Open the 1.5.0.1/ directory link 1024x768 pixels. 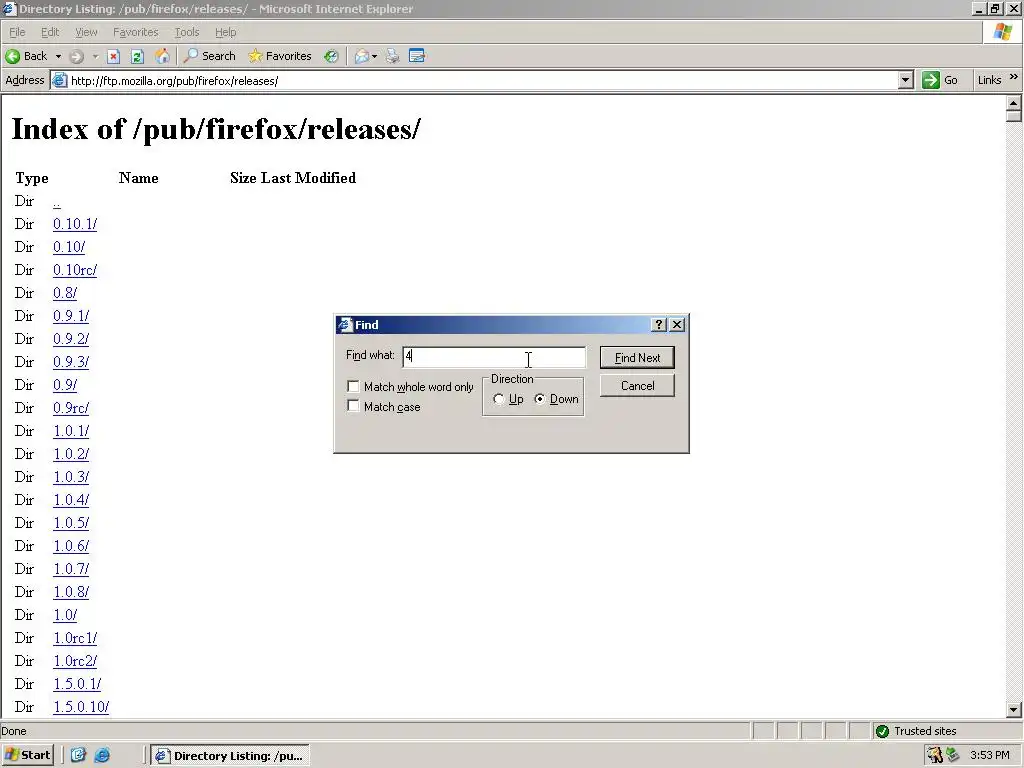pos(77,684)
